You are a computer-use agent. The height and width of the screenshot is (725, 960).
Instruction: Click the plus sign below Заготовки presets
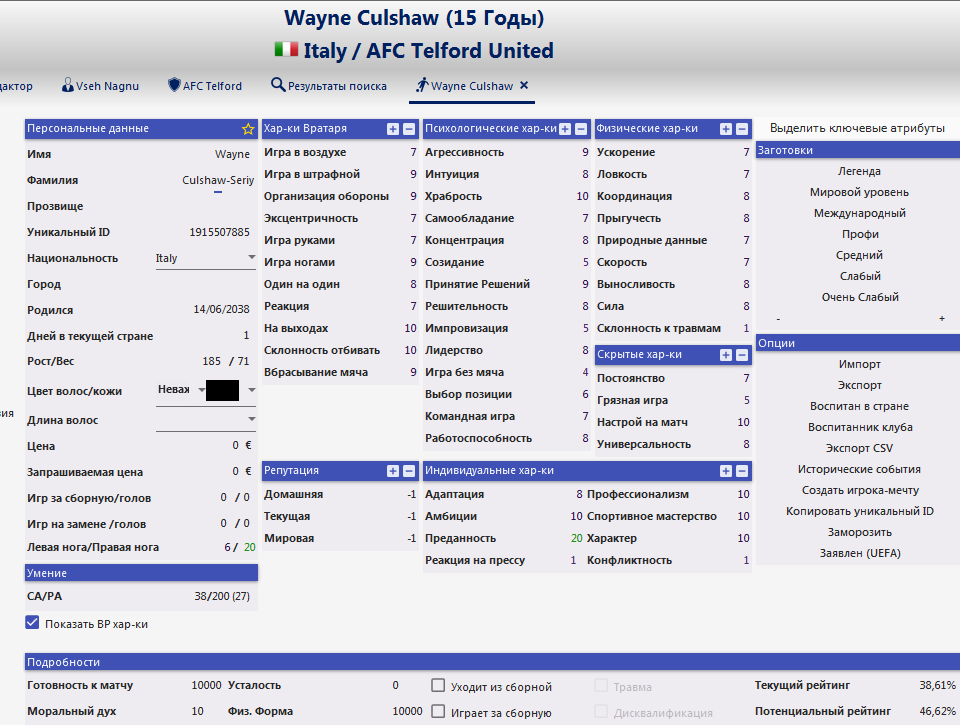[x=942, y=318]
